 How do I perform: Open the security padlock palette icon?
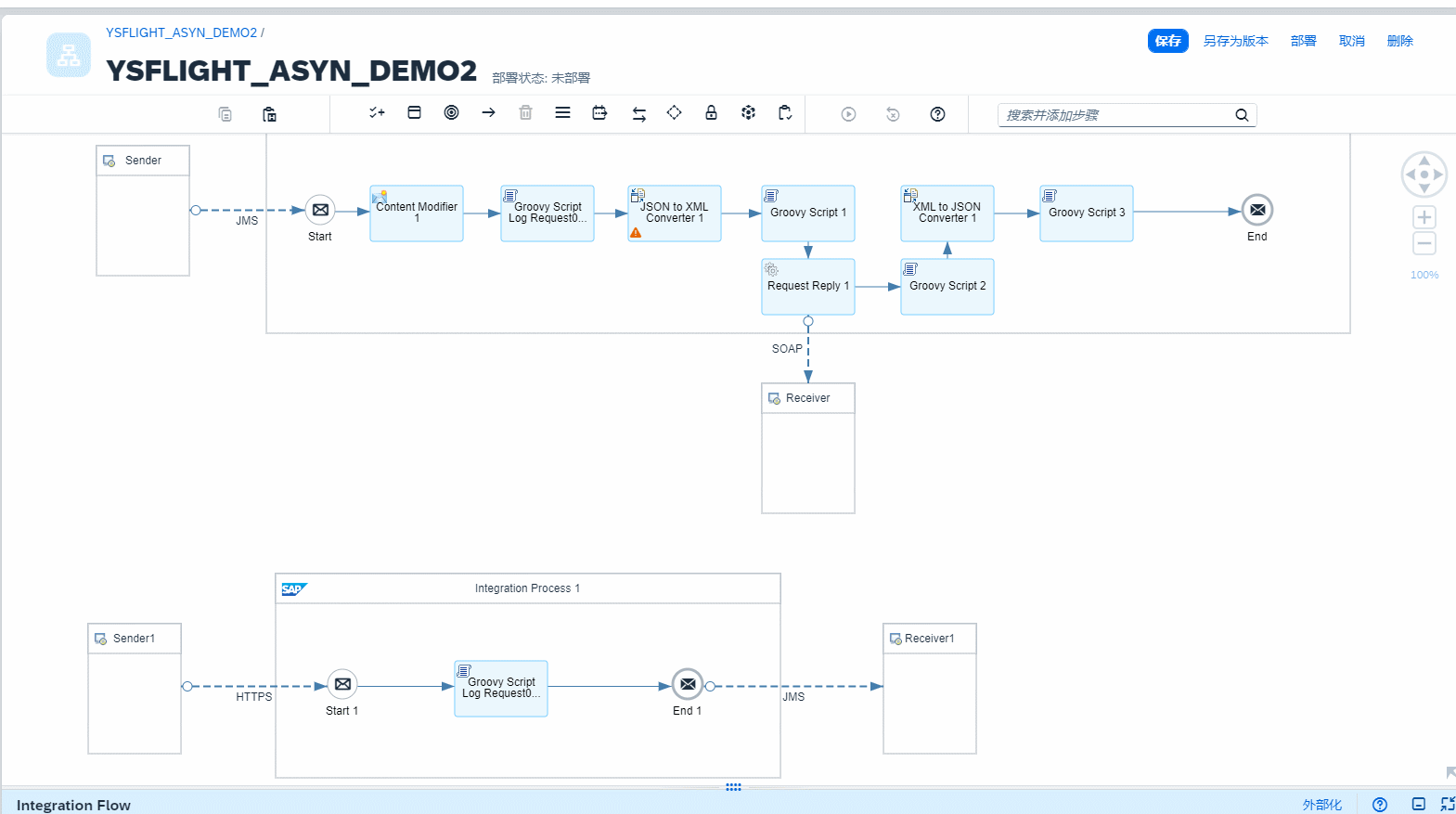[x=711, y=113]
